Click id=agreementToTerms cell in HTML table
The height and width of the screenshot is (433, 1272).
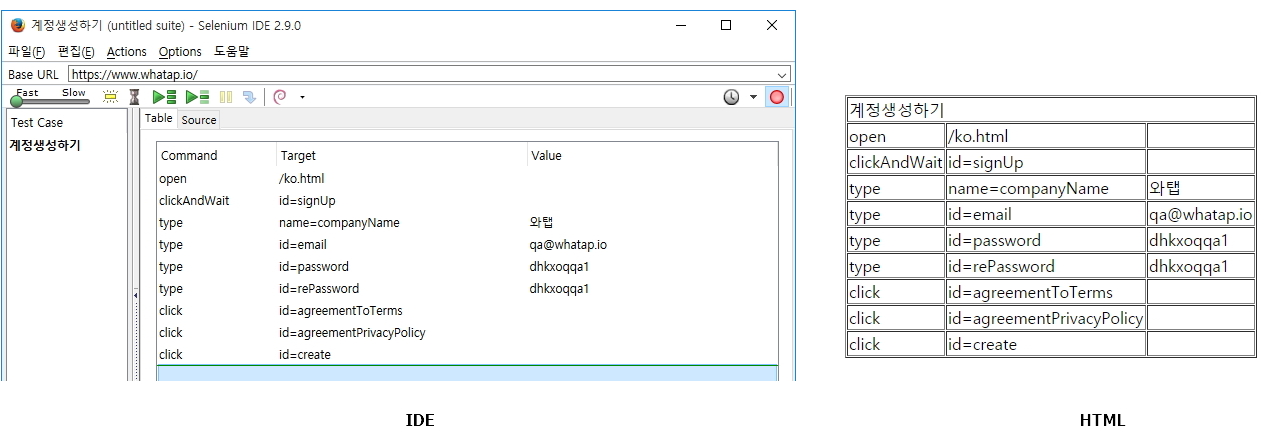coord(1046,291)
